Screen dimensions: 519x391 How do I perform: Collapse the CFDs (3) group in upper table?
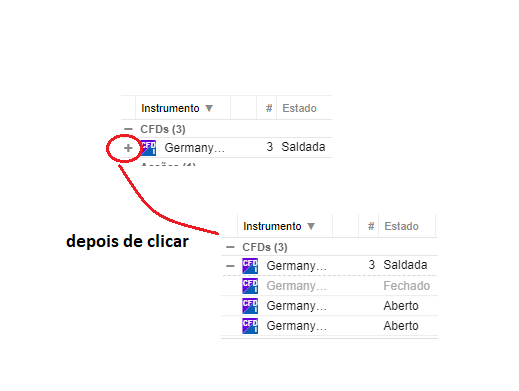point(128,129)
